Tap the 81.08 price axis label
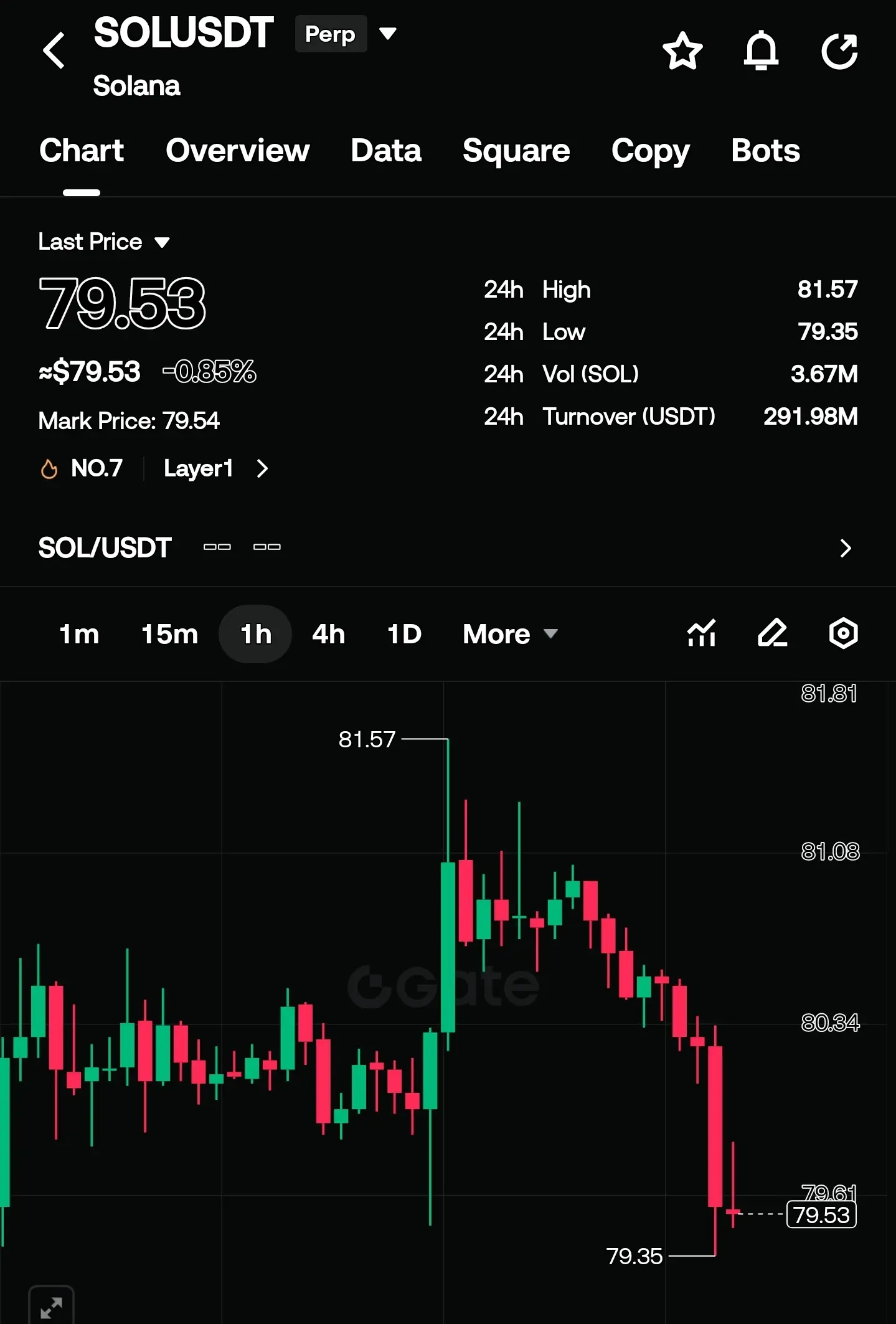The image size is (896, 1324). tap(830, 851)
